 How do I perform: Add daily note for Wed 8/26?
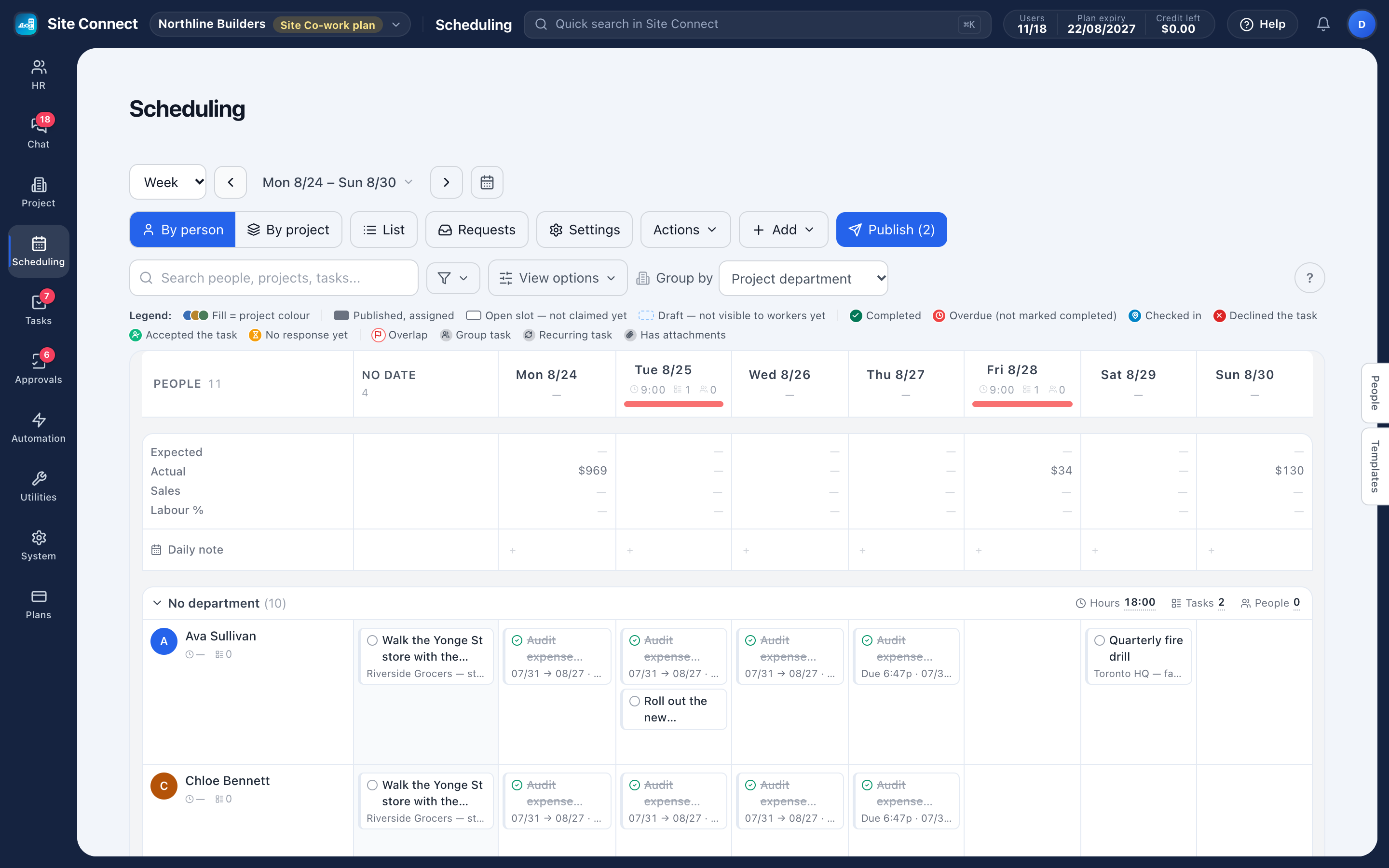click(x=746, y=551)
